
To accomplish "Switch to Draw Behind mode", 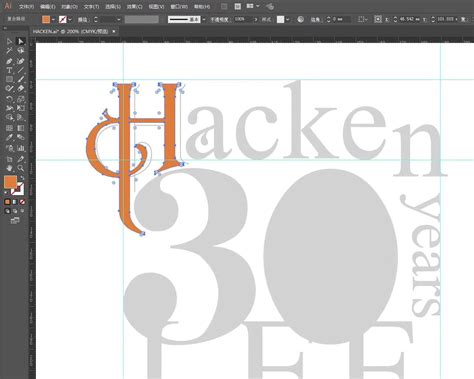I will tap(15, 211).
